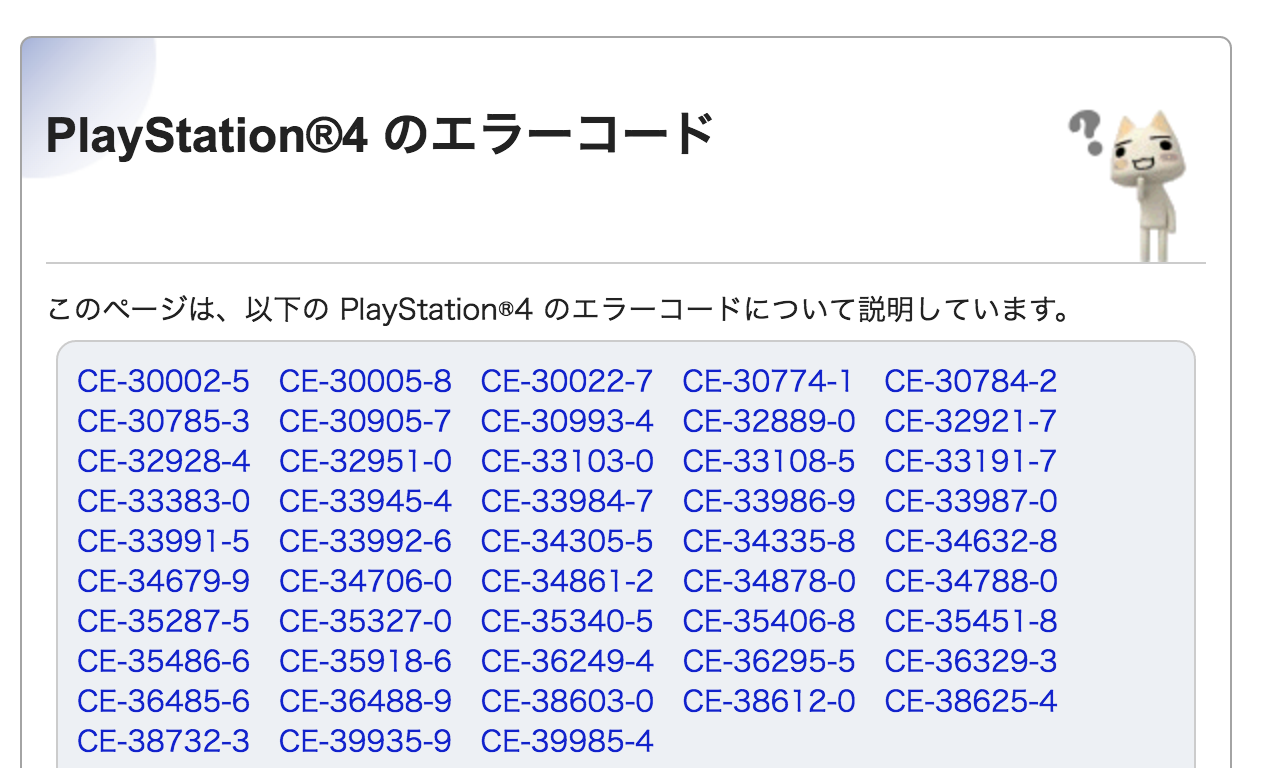Open error code CE-30005-8 link

point(365,381)
